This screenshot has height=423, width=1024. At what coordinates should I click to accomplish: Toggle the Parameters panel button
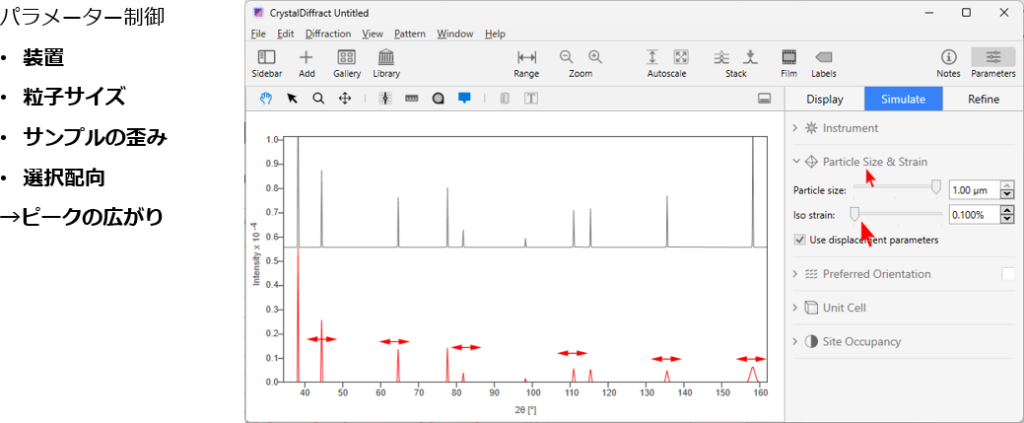point(993,58)
